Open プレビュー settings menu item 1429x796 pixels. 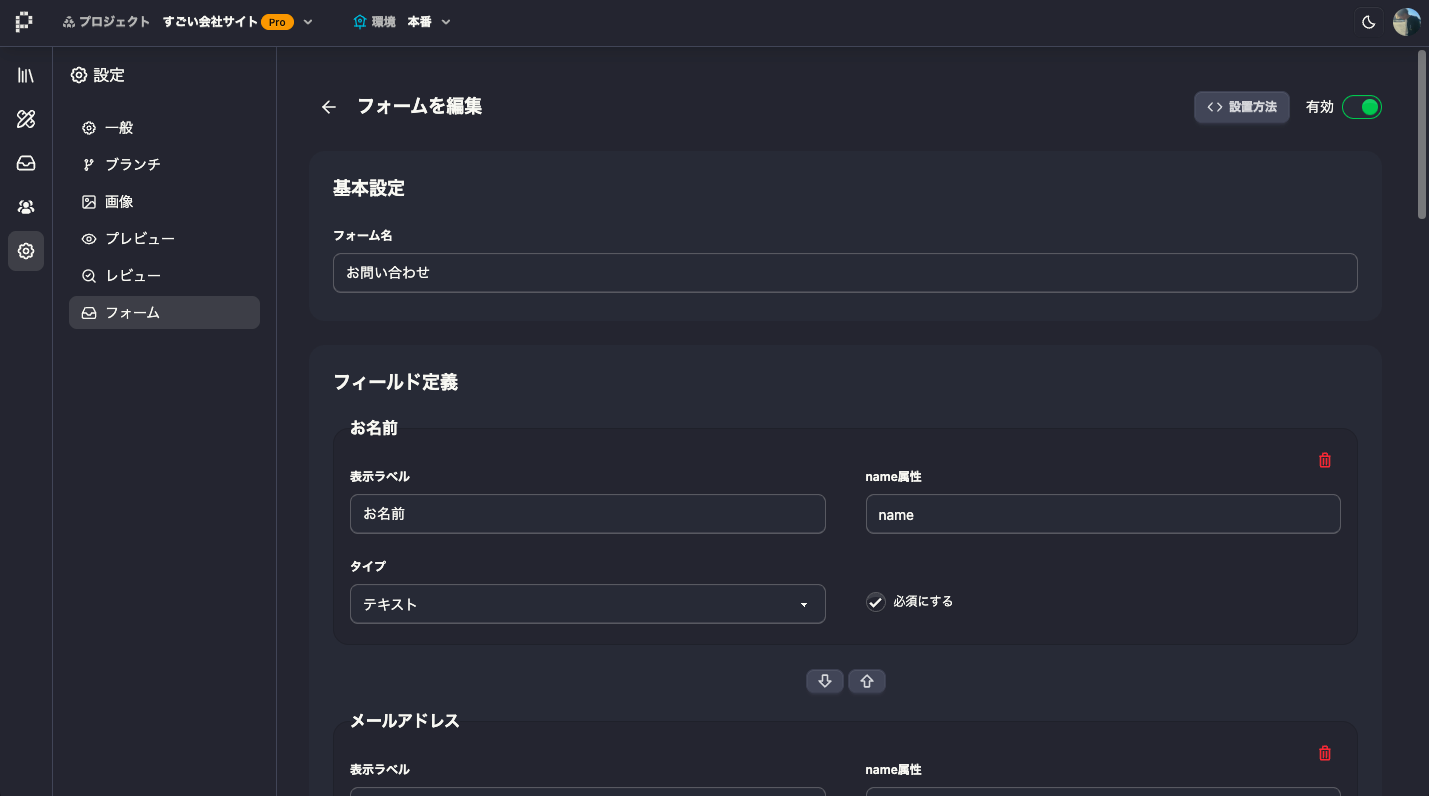tap(164, 239)
